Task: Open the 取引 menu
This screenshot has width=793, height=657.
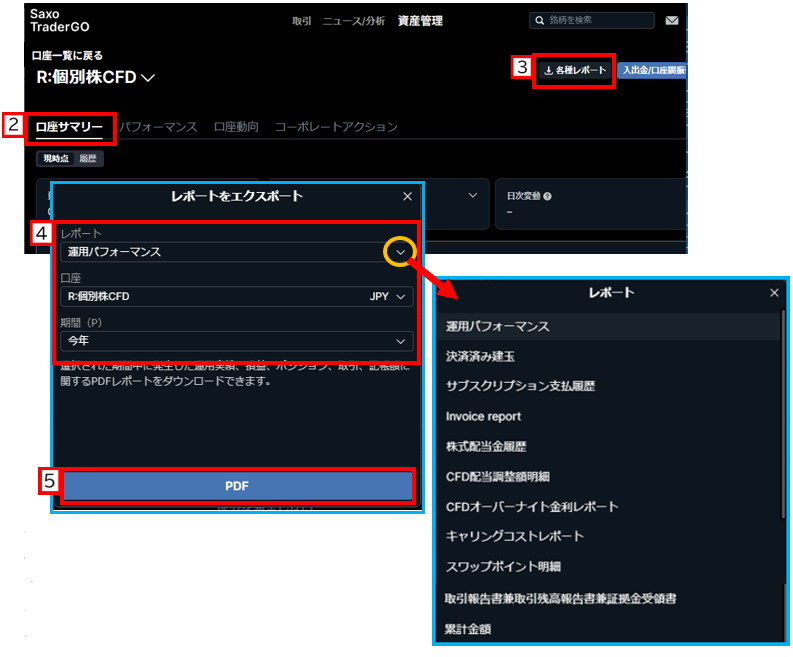Action: point(301,21)
